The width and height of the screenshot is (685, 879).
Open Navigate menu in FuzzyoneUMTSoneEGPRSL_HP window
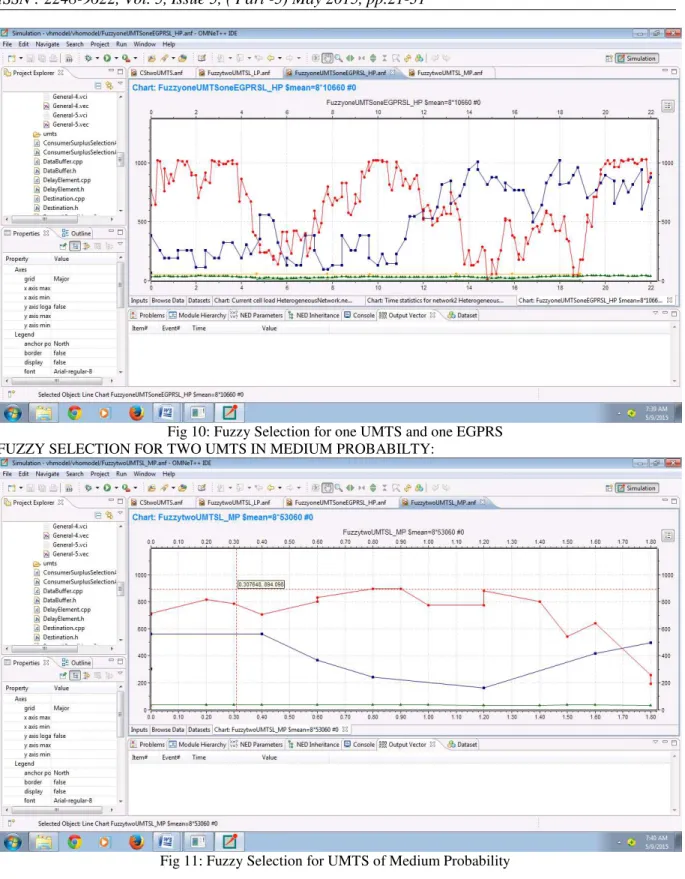(x=47, y=44)
